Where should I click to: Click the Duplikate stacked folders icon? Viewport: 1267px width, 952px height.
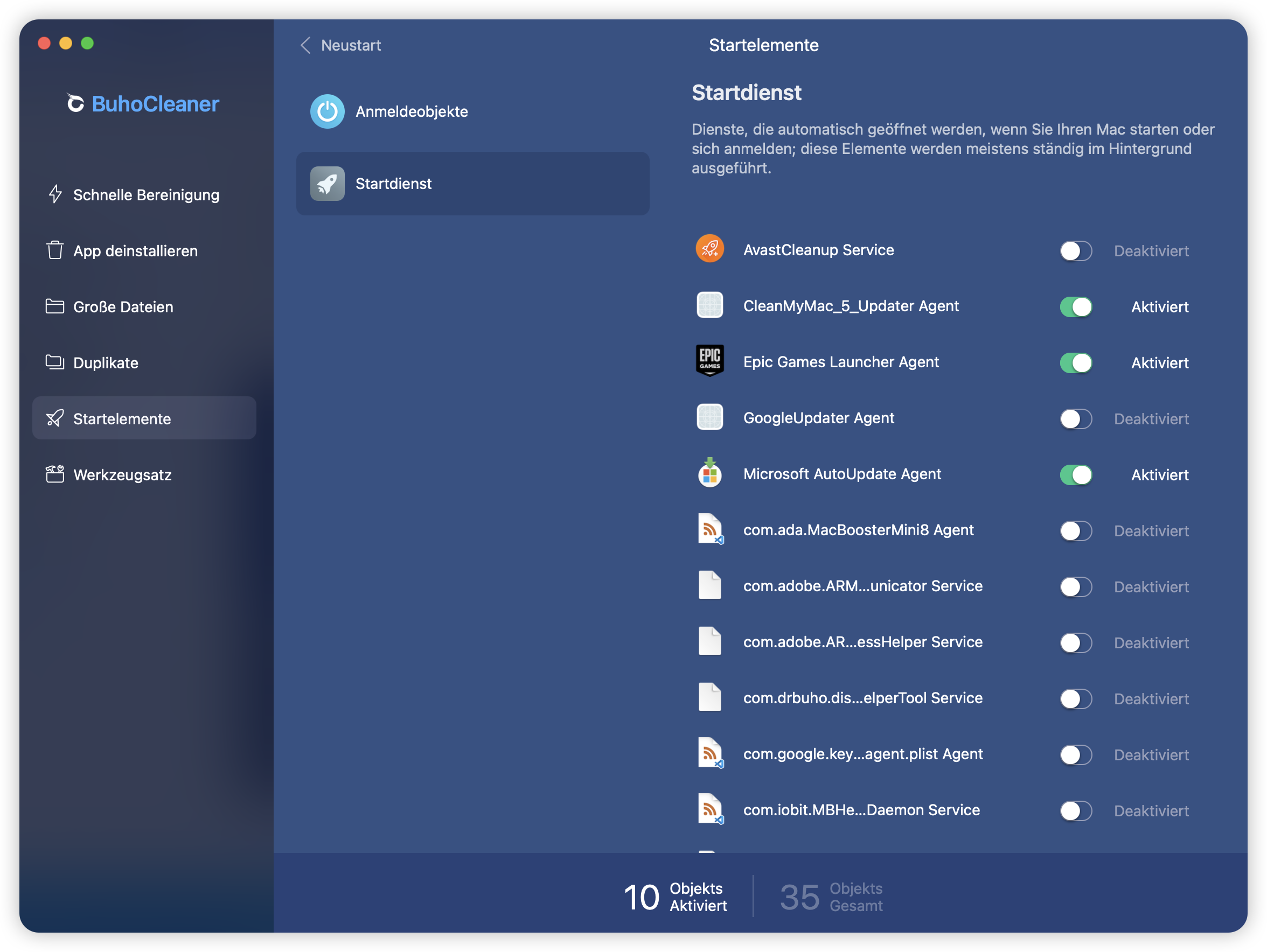pos(55,362)
